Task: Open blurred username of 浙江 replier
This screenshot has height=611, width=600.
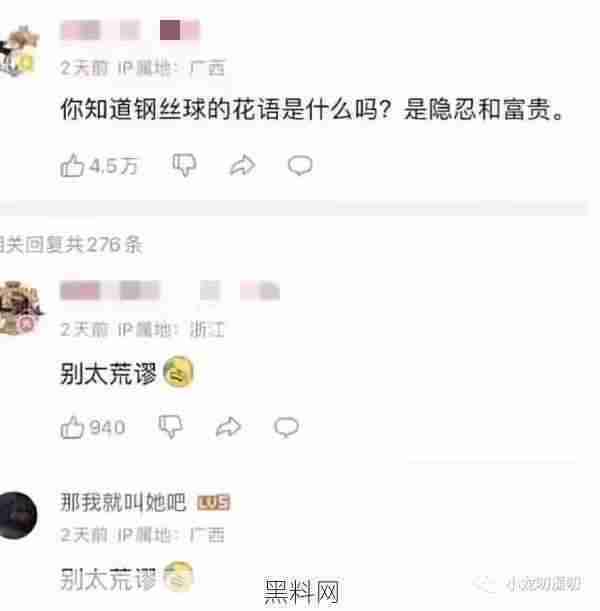Action: coord(170,291)
